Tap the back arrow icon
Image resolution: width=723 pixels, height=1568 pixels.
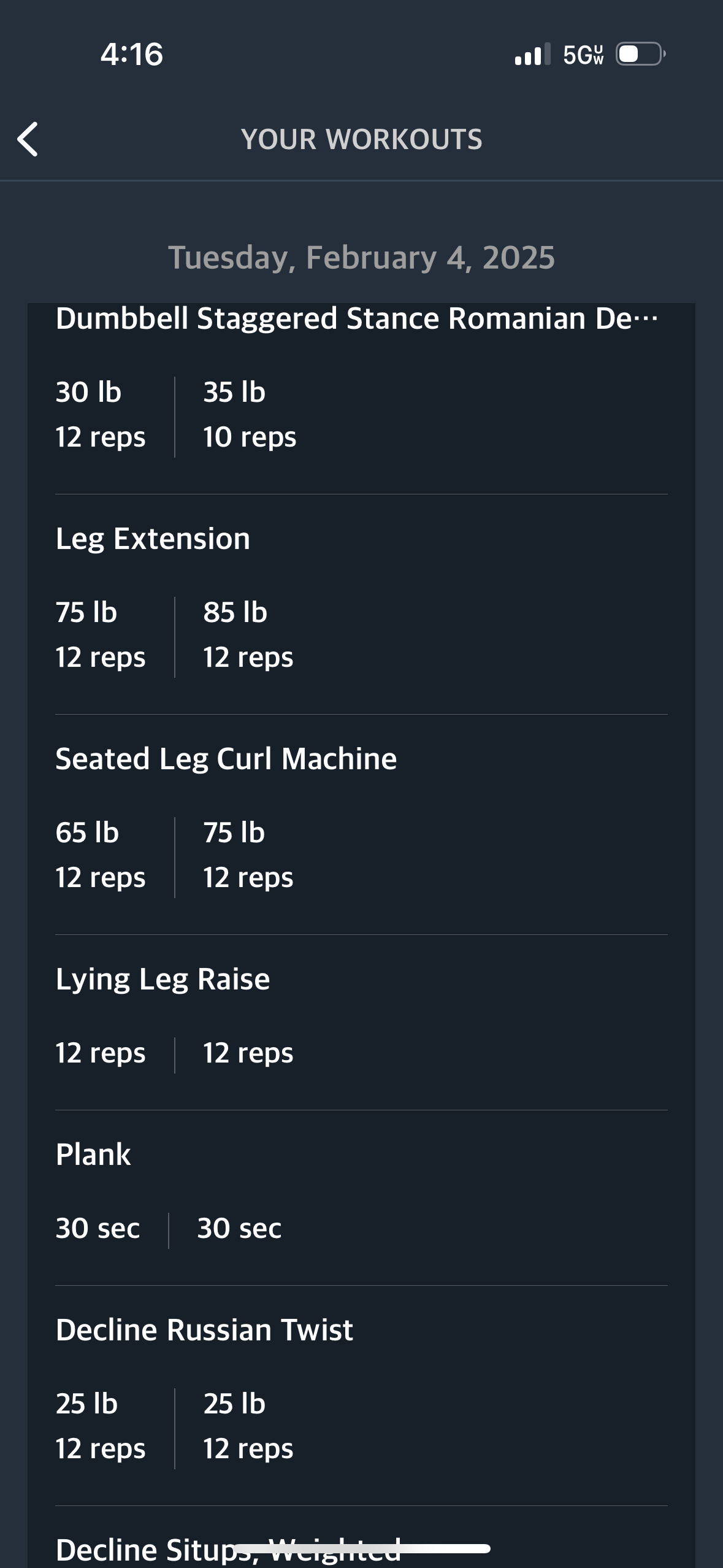pos(28,139)
